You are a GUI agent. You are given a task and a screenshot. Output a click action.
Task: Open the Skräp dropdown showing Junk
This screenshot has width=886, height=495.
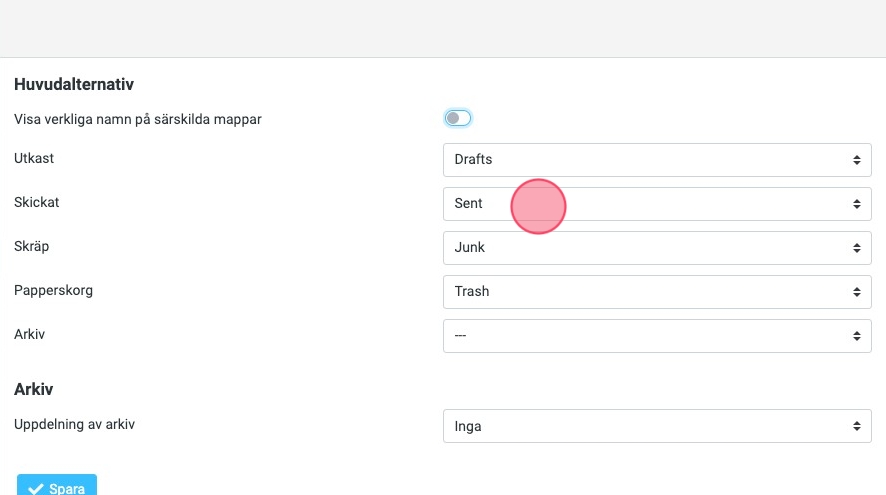point(656,248)
